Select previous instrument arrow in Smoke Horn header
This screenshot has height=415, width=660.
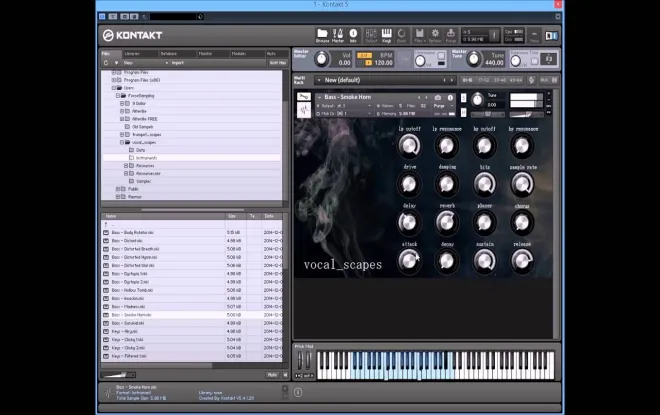(x=419, y=97)
